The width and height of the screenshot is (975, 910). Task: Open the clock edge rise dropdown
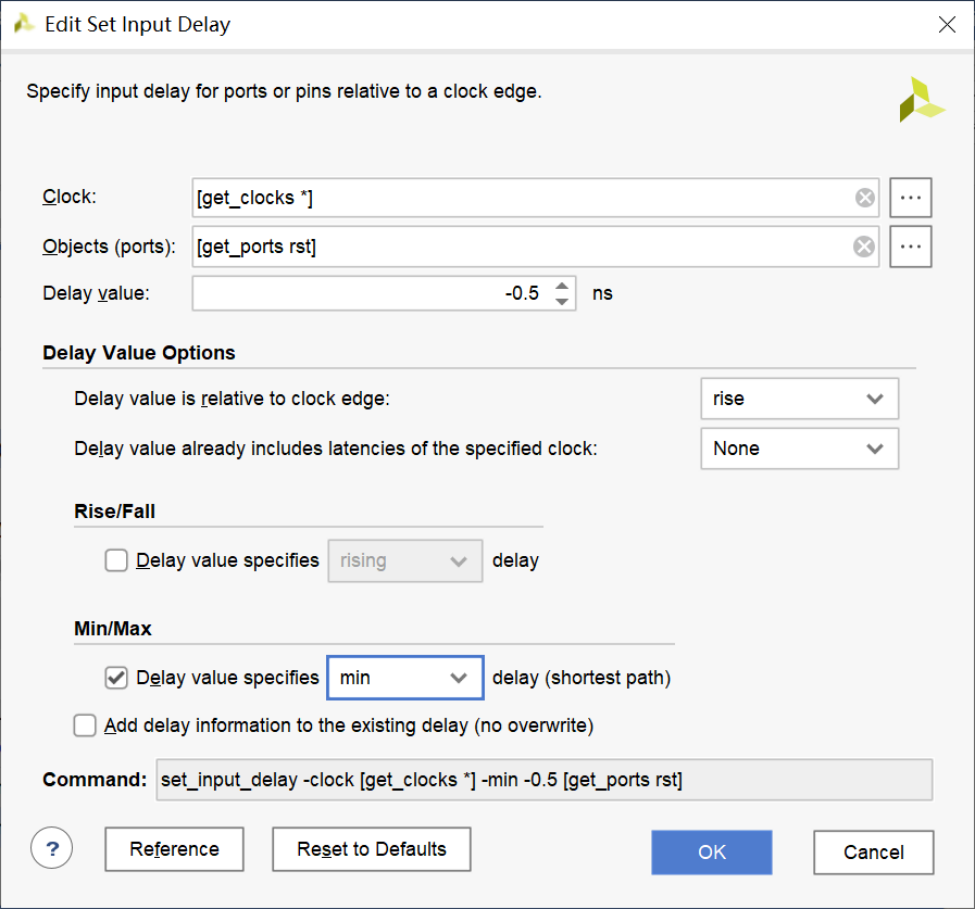click(799, 399)
